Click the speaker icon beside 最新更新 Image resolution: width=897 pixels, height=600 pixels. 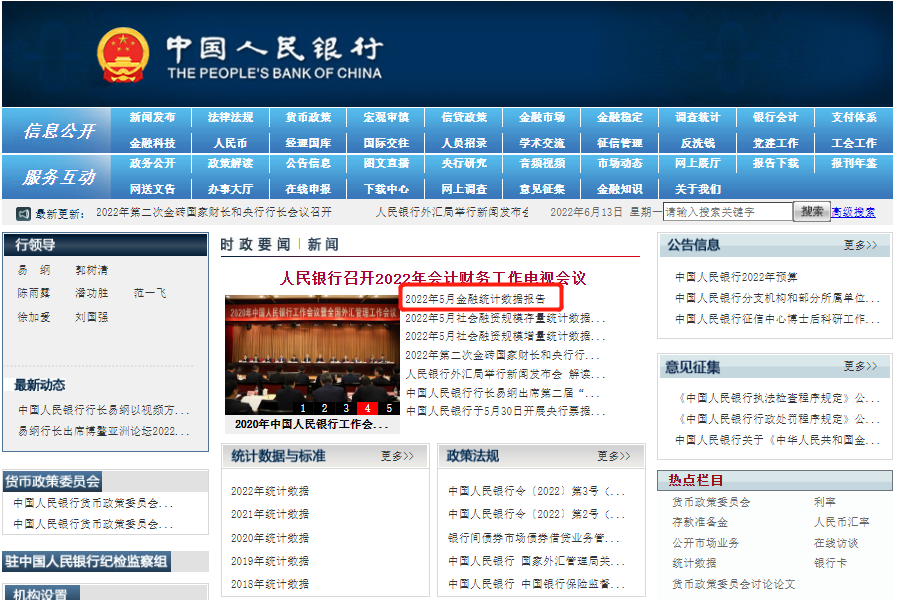(x=23, y=214)
